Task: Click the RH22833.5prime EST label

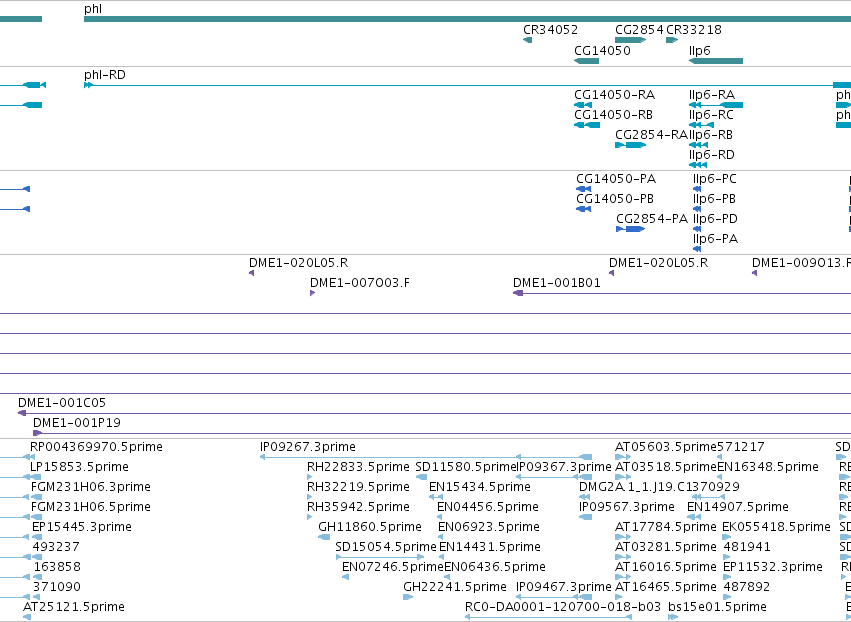Action: 358,467
